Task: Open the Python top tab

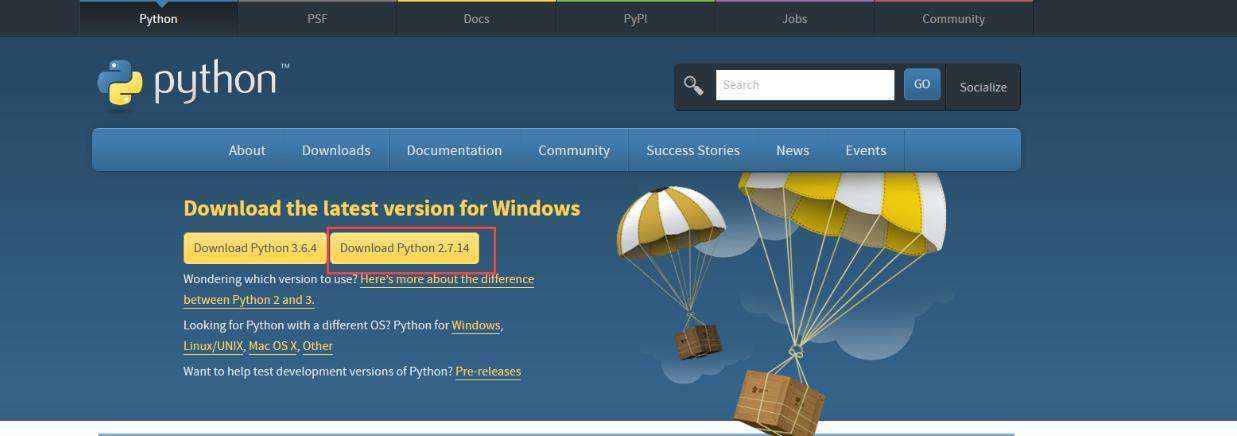Action: pyautogui.click(x=159, y=19)
